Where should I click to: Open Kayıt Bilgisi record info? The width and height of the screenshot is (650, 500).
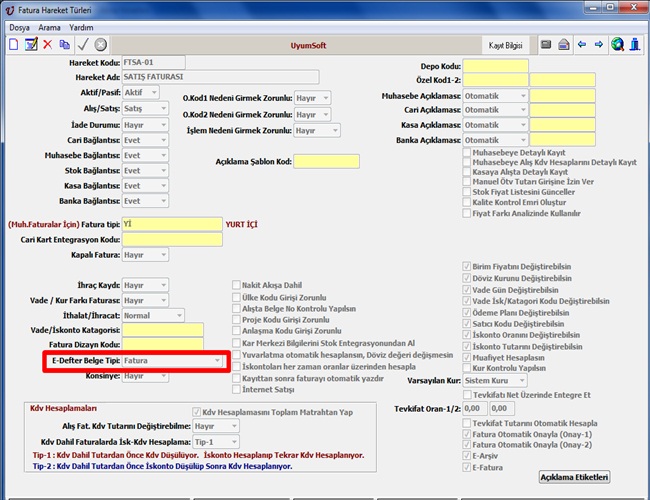pyautogui.click(x=505, y=45)
